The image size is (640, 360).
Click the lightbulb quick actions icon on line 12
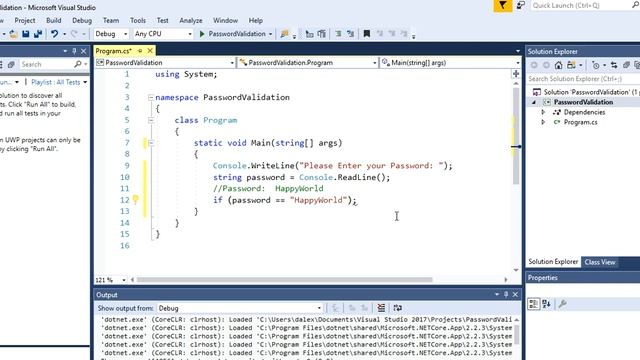click(x=136, y=199)
